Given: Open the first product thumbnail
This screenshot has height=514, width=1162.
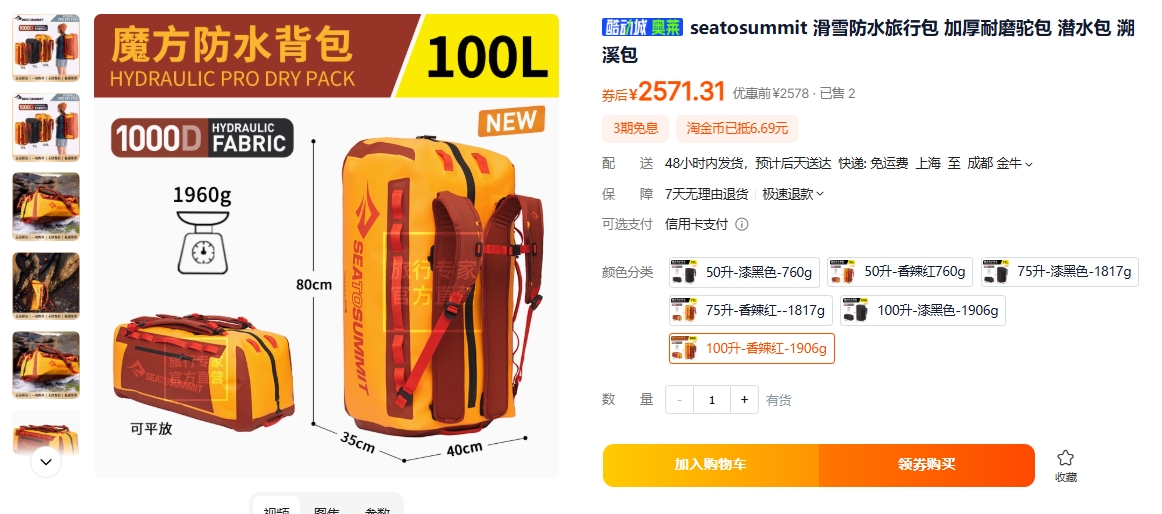Looking at the screenshot, I should point(46,47).
